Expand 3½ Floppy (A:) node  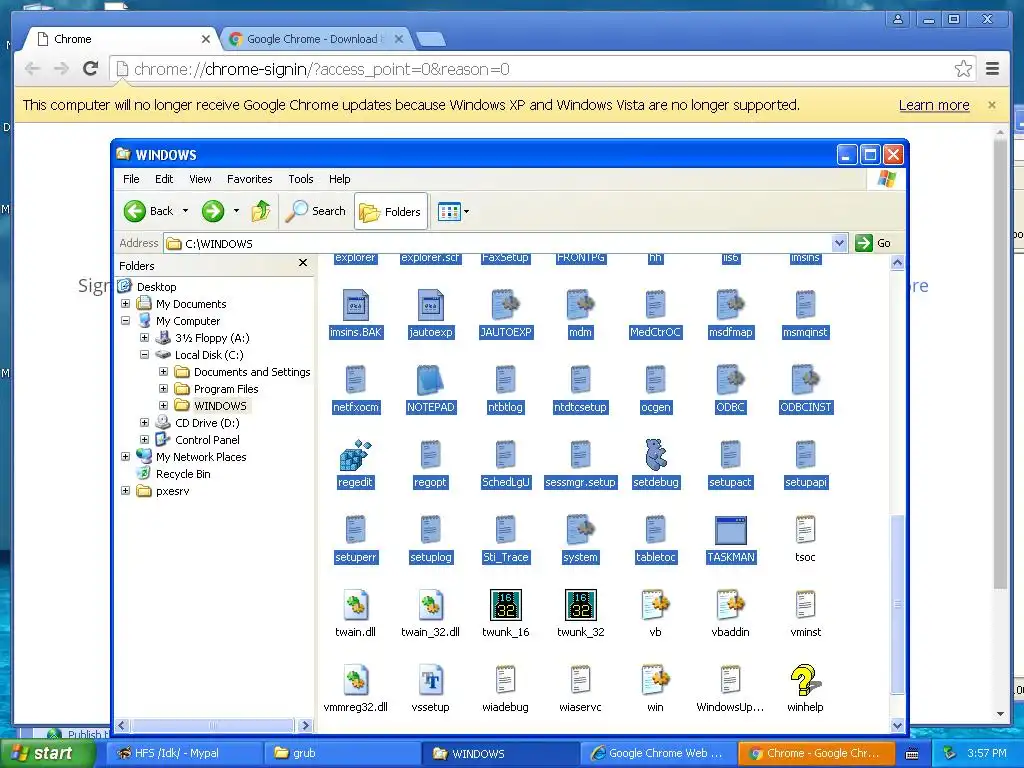pos(144,338)
